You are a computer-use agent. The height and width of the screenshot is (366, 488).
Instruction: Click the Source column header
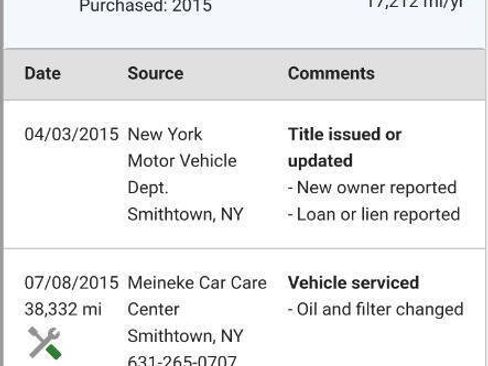[155, 73]
